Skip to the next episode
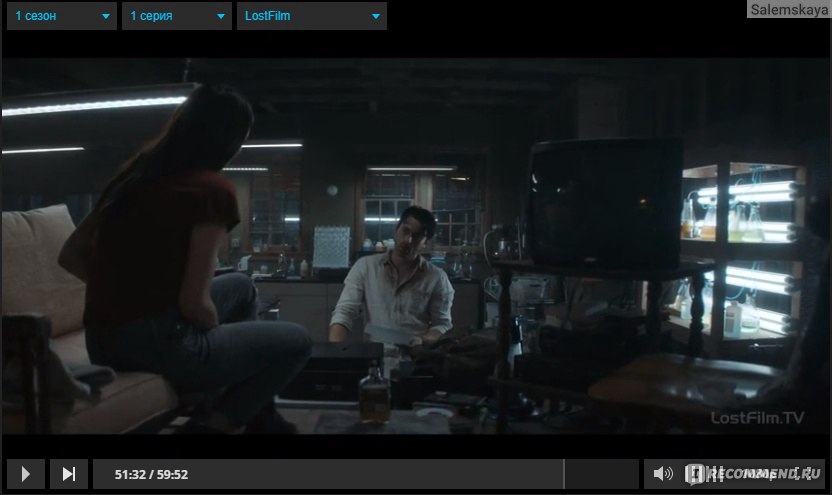Viewport: 832px width, 495px height. click(x=69, y=474)
